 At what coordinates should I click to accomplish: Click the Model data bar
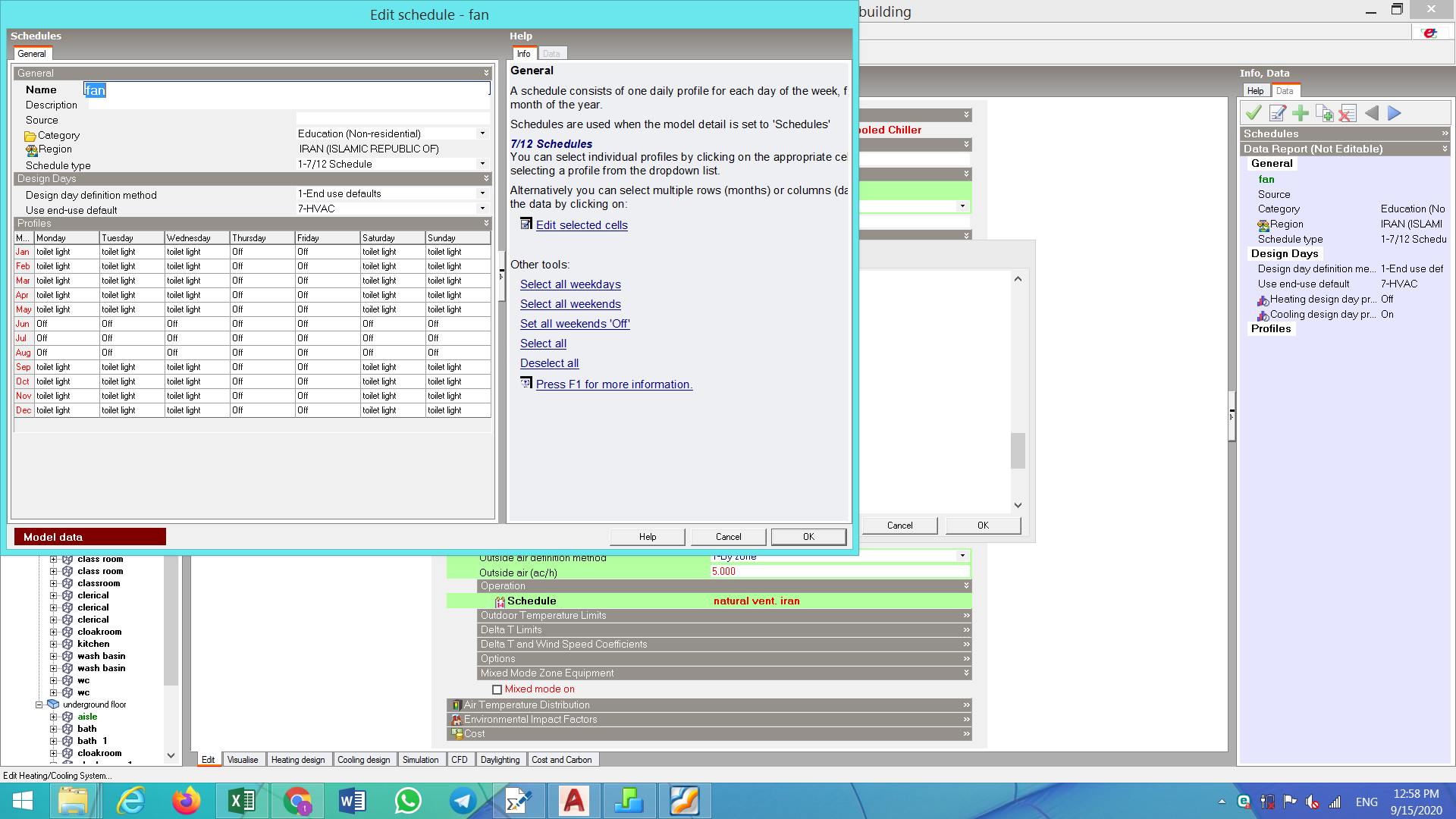click(x=89, y=537)
